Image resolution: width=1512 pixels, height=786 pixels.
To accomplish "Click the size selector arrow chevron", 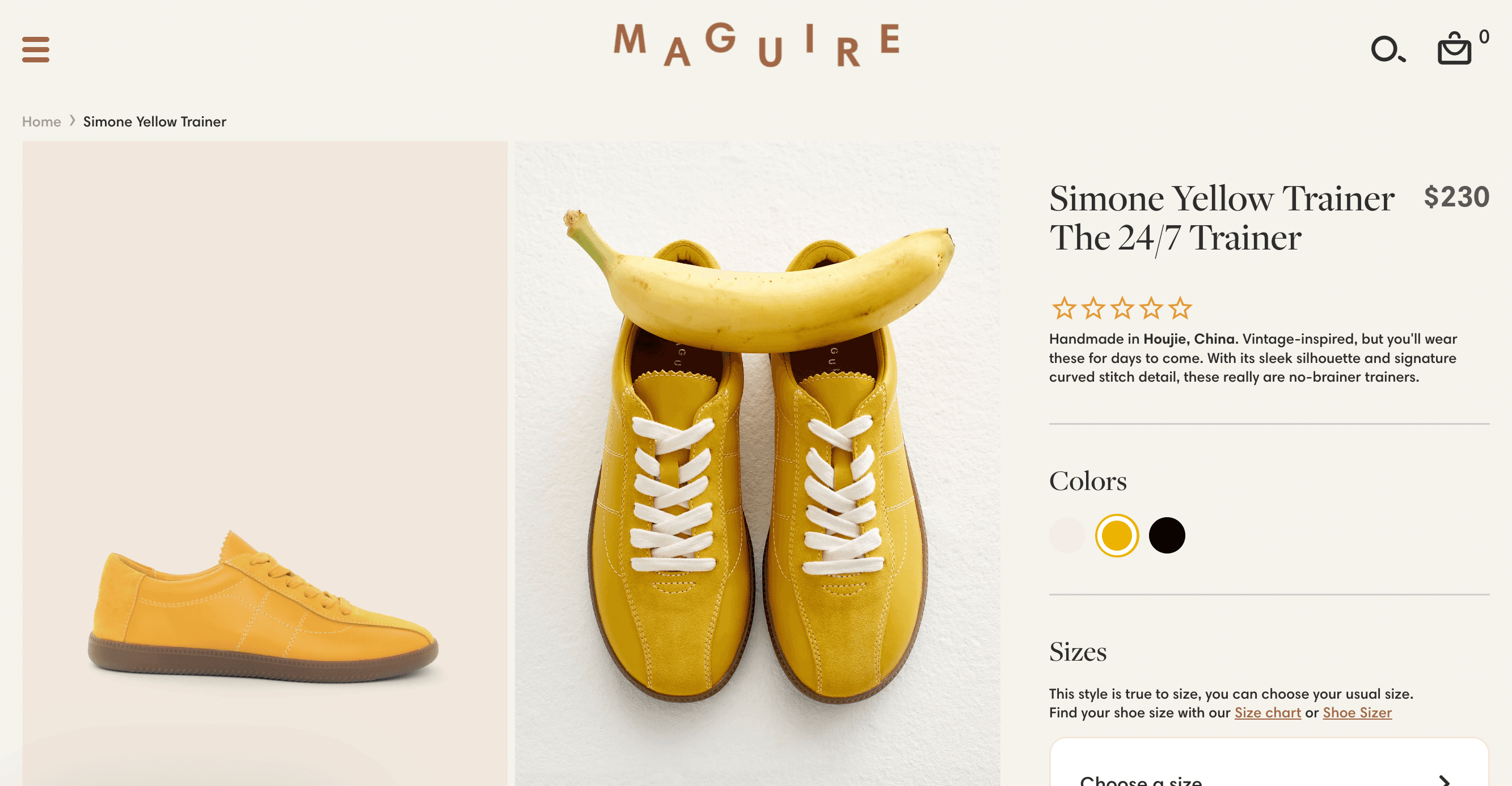I will point(1445,781).
